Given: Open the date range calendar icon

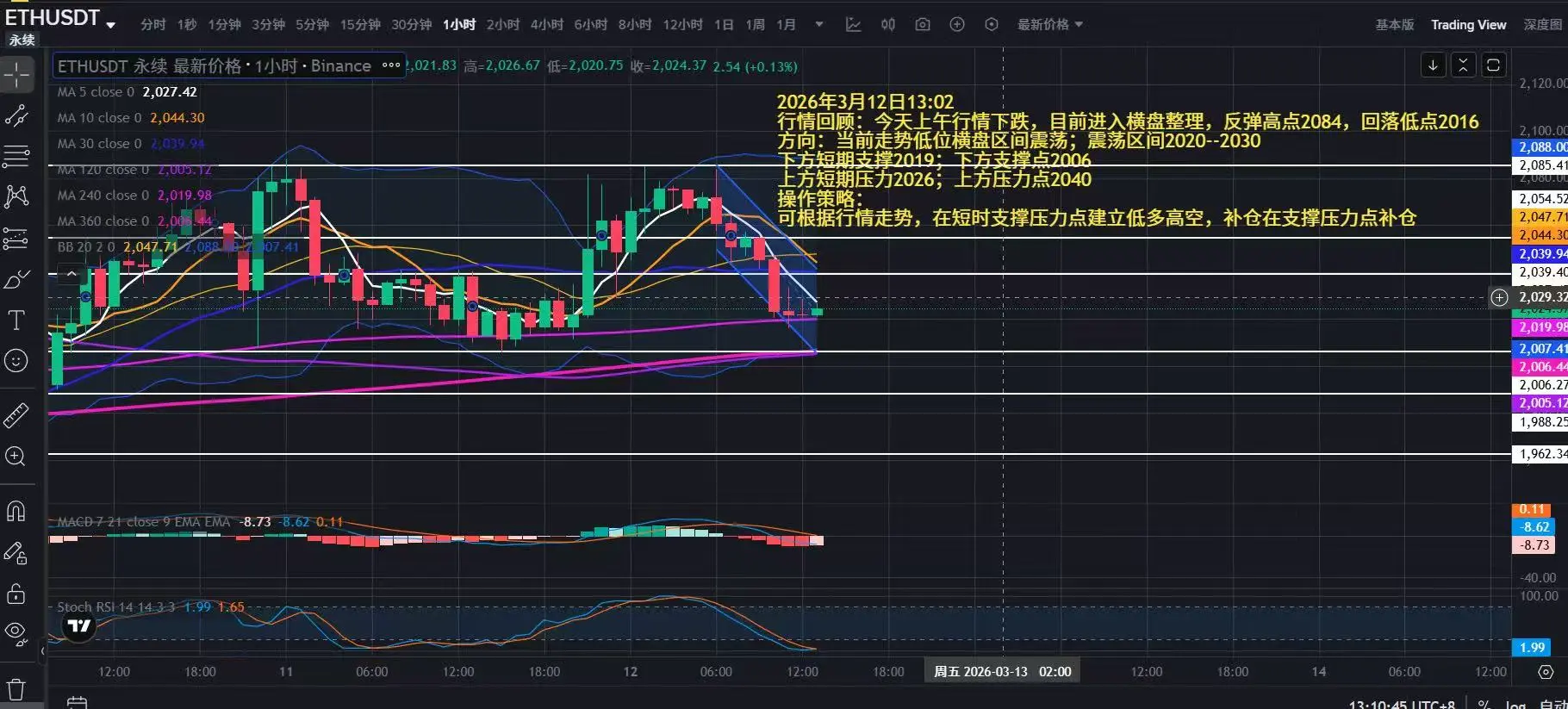Looking at the screenshot, I should pos(77,703).
